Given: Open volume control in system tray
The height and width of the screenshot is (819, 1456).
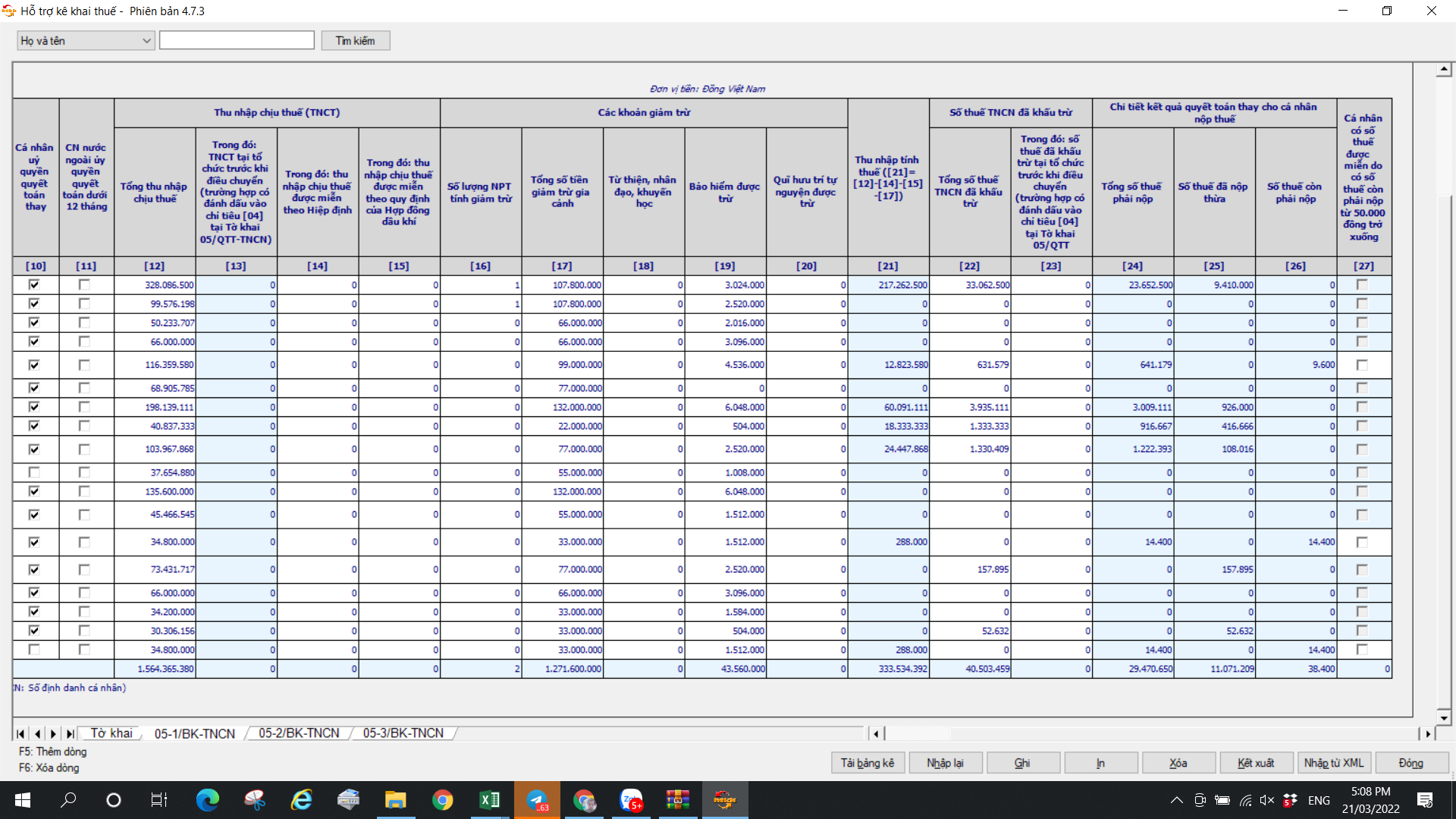Looking at the screenshot, I should point(1266,800).
